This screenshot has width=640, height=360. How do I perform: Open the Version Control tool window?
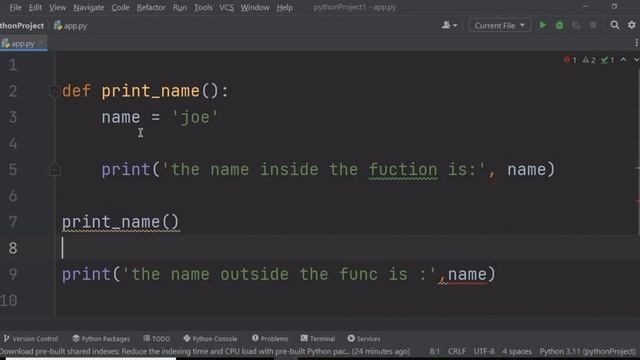(x=31, y=338)
